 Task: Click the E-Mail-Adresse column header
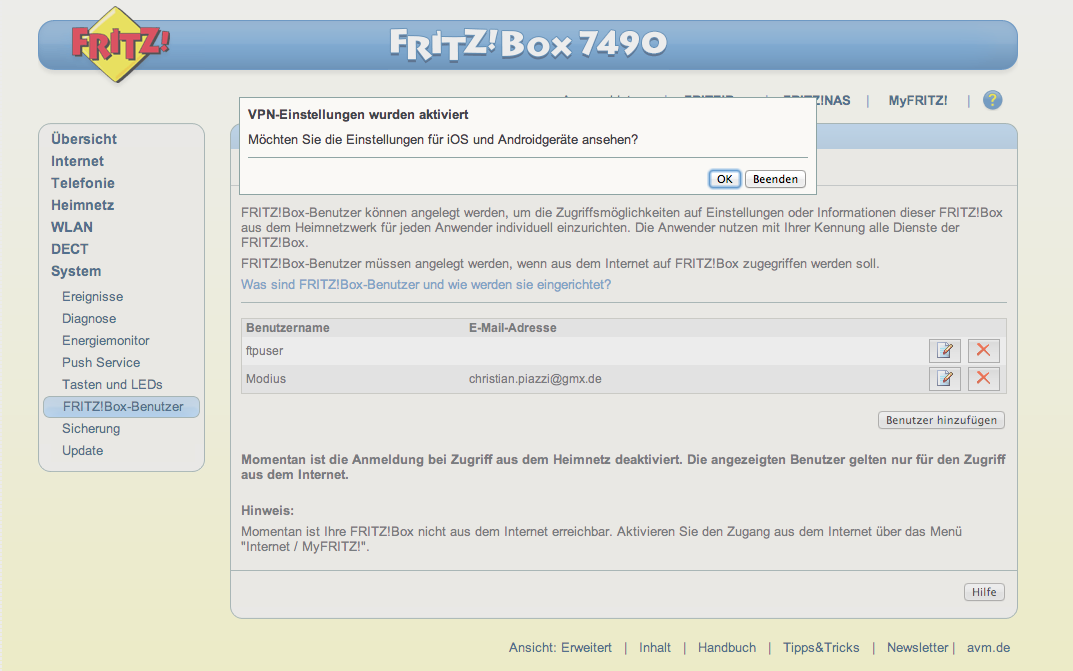point(513,328)
